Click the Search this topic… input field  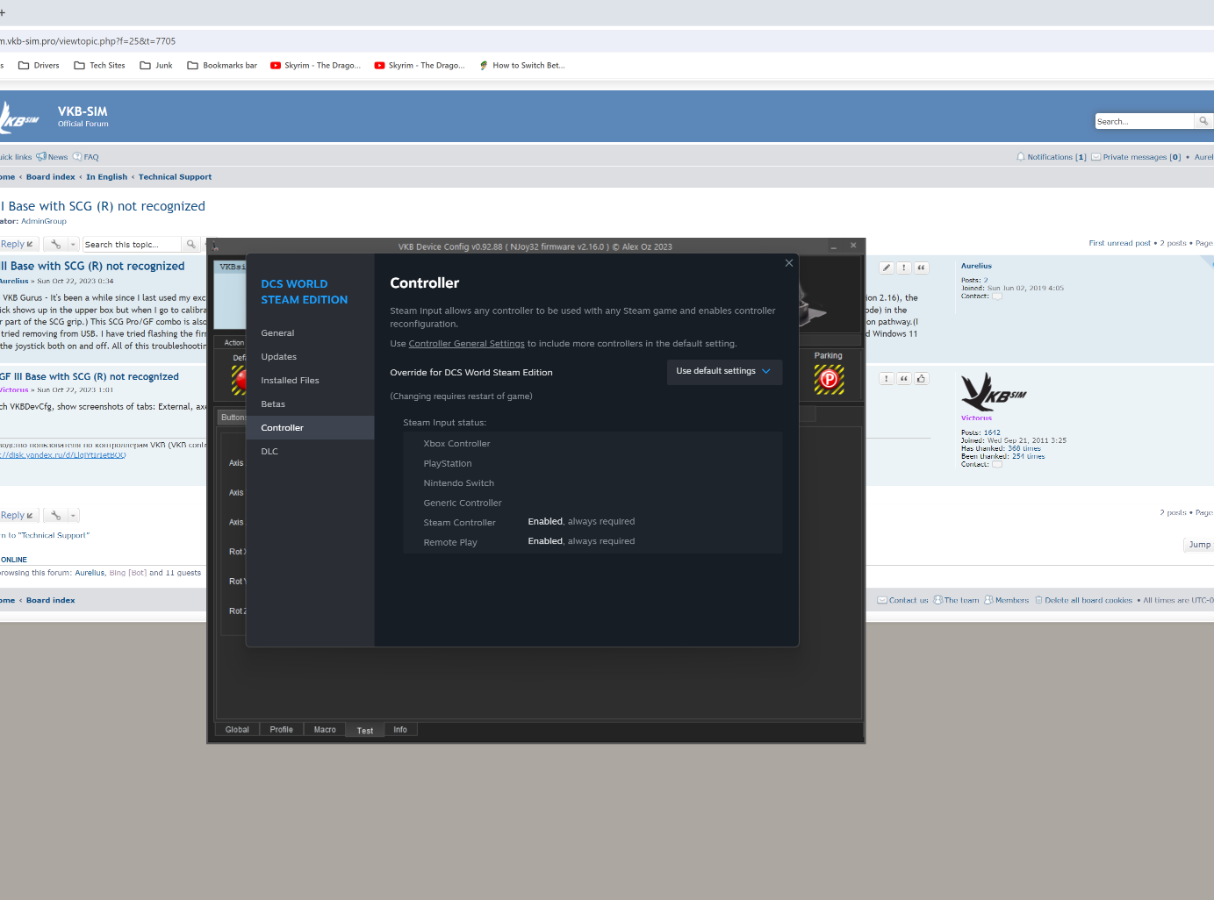point(131,244)
